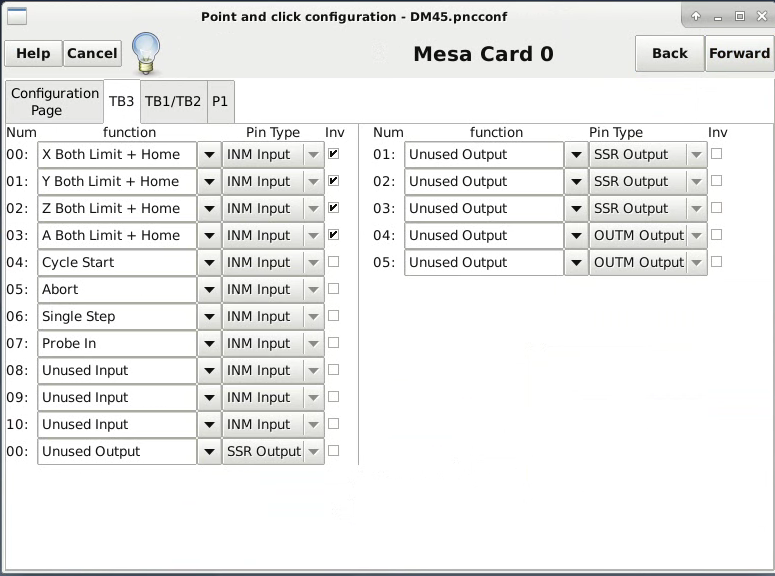Image resolution: width=775 pixels, height=576 pixels.
Task: Switch to the P1 tab
Action: [220, 101]
